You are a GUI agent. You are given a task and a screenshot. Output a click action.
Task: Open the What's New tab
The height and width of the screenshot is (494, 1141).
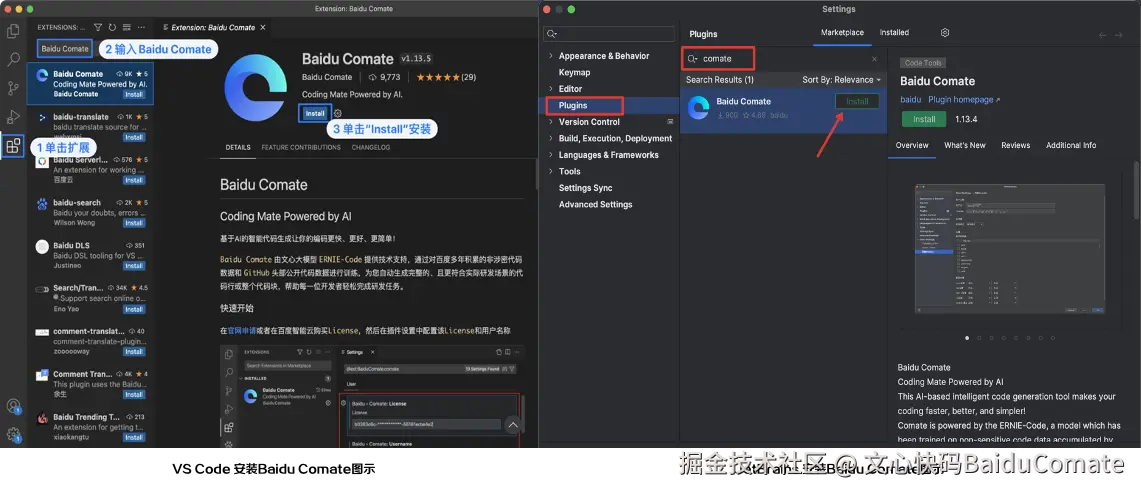click(964, 146)
